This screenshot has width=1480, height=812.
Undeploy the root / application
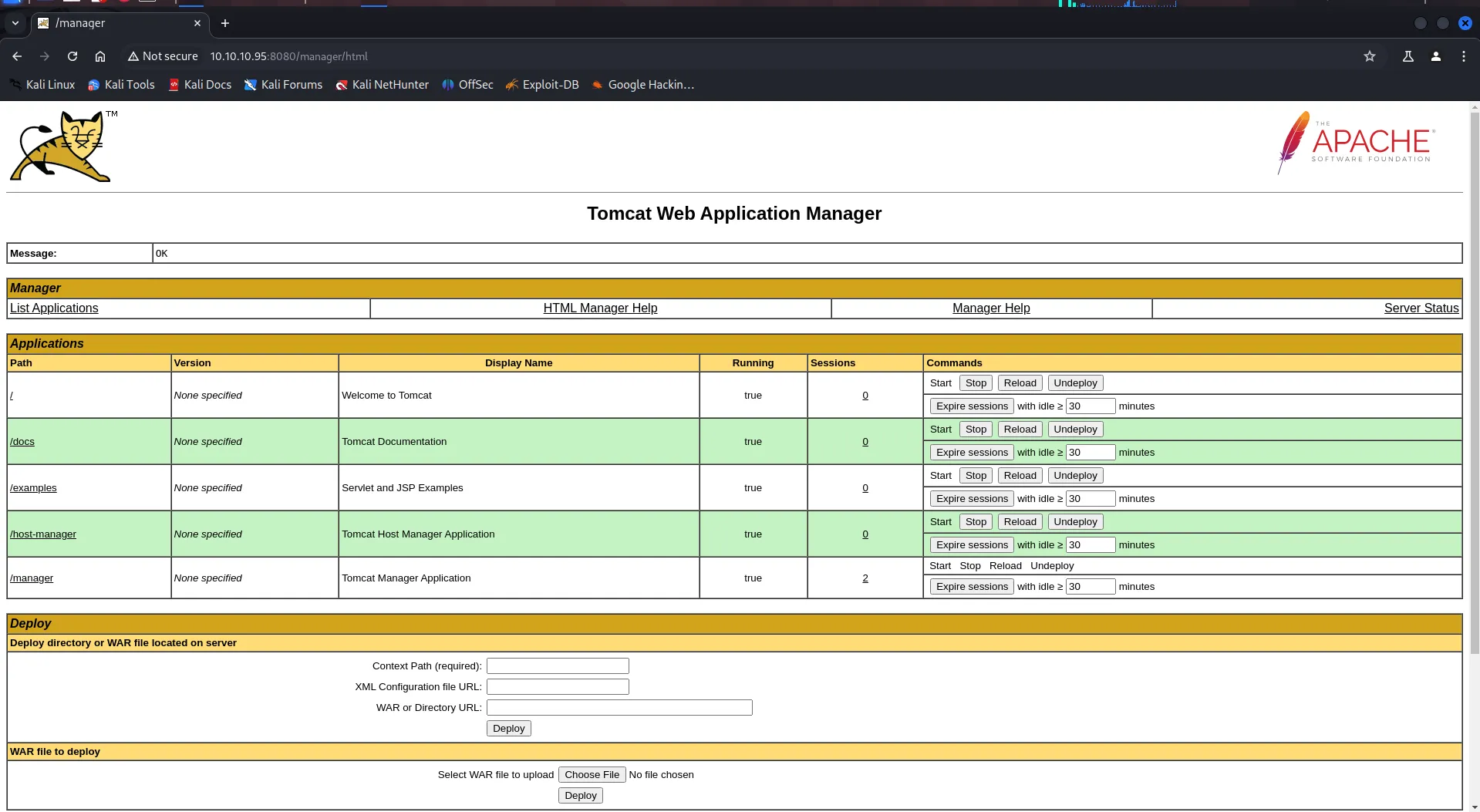[1075, 383]
